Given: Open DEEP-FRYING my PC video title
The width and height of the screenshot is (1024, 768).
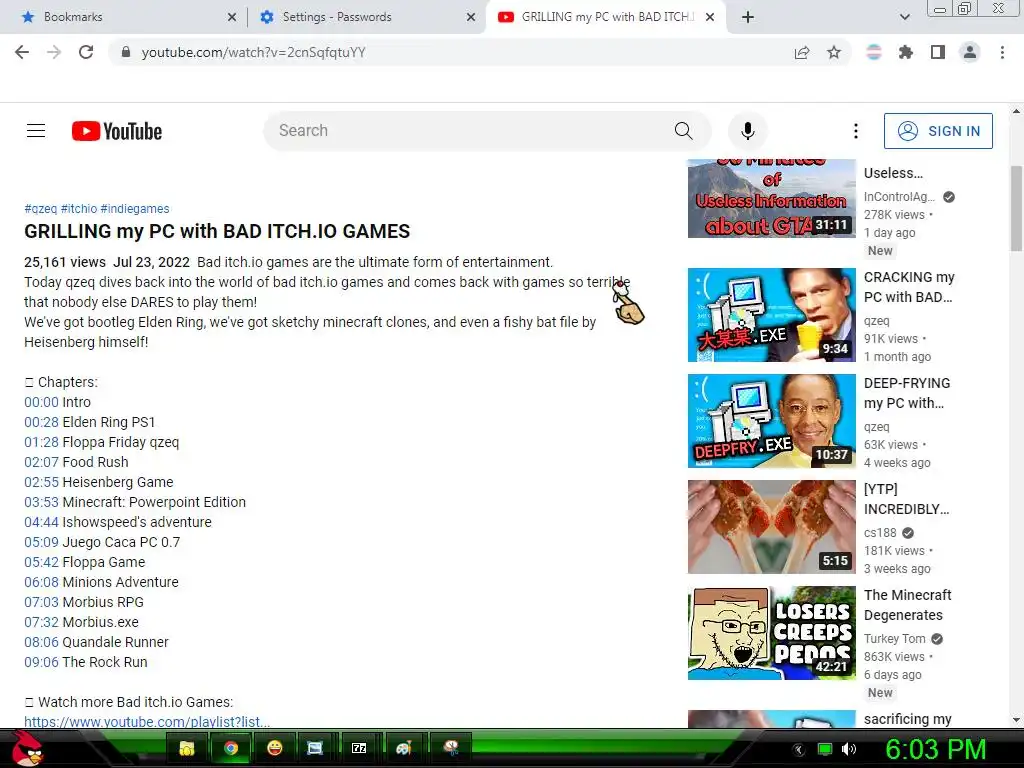Looking at the screenshot, I should tap(907, 393).
